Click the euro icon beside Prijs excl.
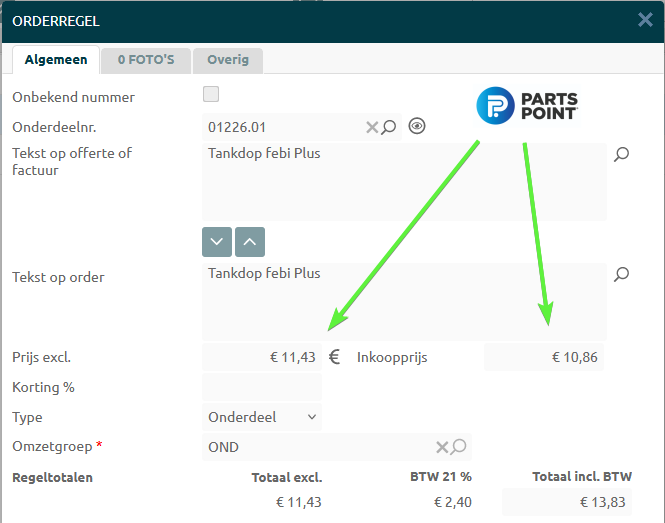Viewport: 665px width, 523px height. [335, 357]
